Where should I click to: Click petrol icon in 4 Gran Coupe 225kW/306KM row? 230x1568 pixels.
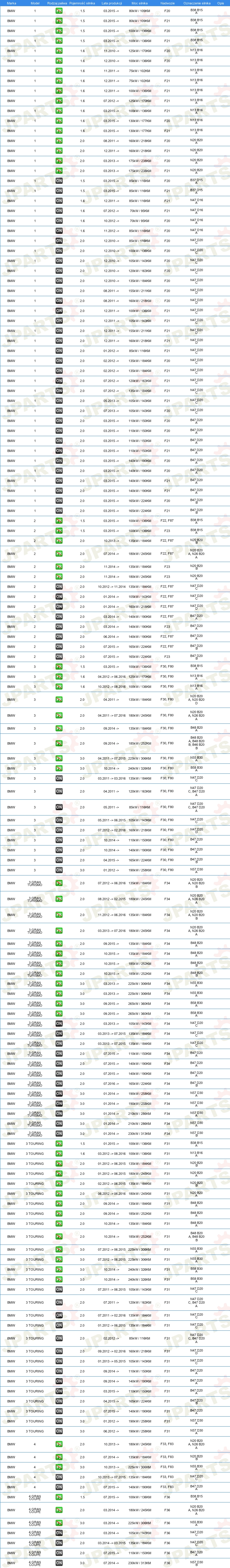pos(59,1523)
